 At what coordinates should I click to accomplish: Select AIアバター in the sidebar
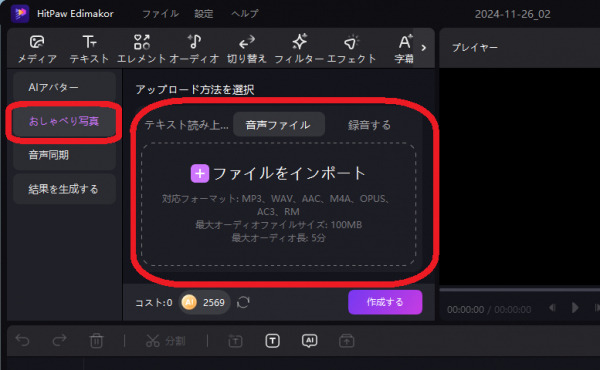tap(64, 87)
